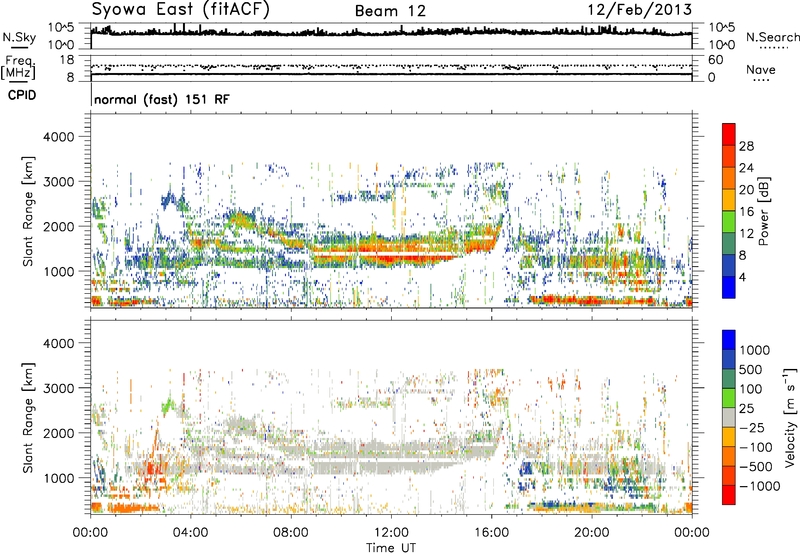Select the '-1000' label on Velocity colorbar
The width and height of the screenshot is (800, 554).
click(760, 486)
